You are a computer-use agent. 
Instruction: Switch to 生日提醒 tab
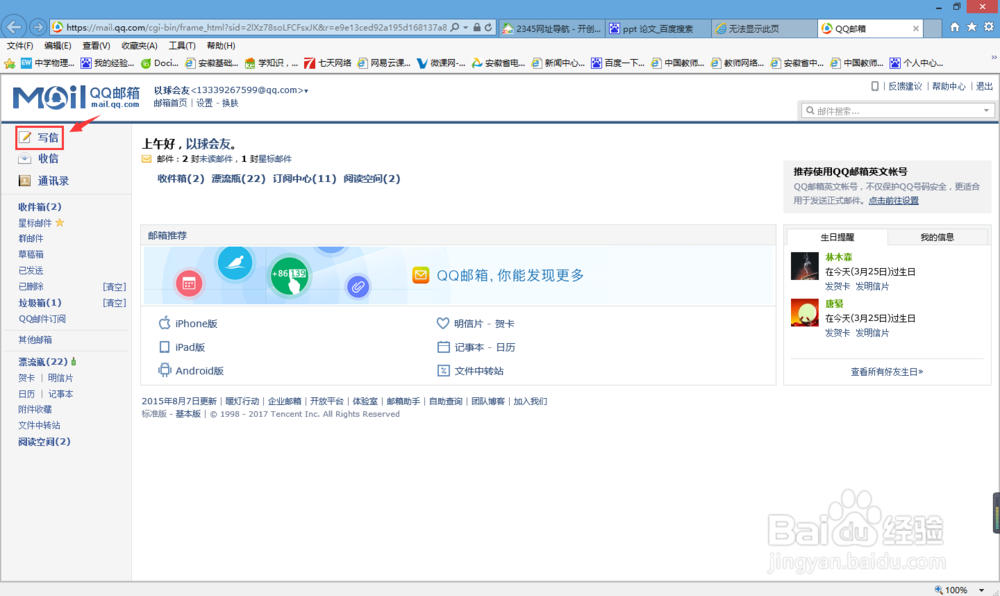click(x=837, y=237)
